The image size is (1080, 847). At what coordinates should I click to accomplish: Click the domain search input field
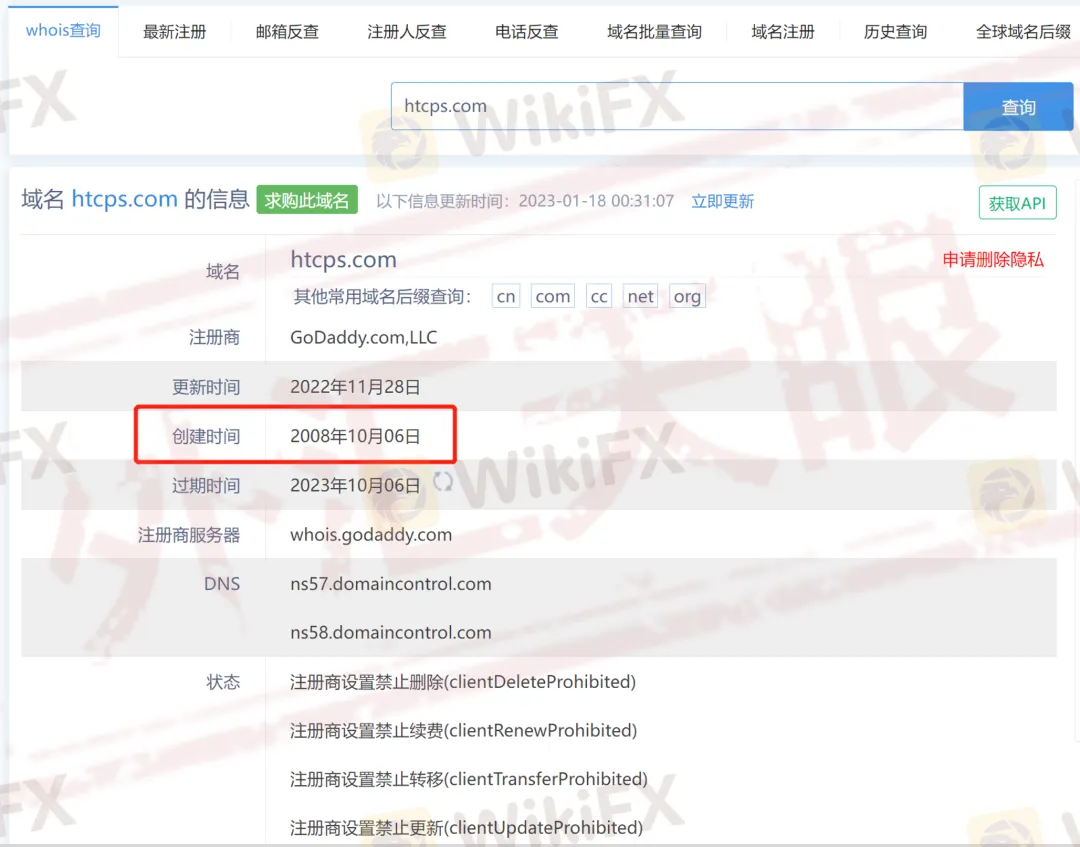677,106
